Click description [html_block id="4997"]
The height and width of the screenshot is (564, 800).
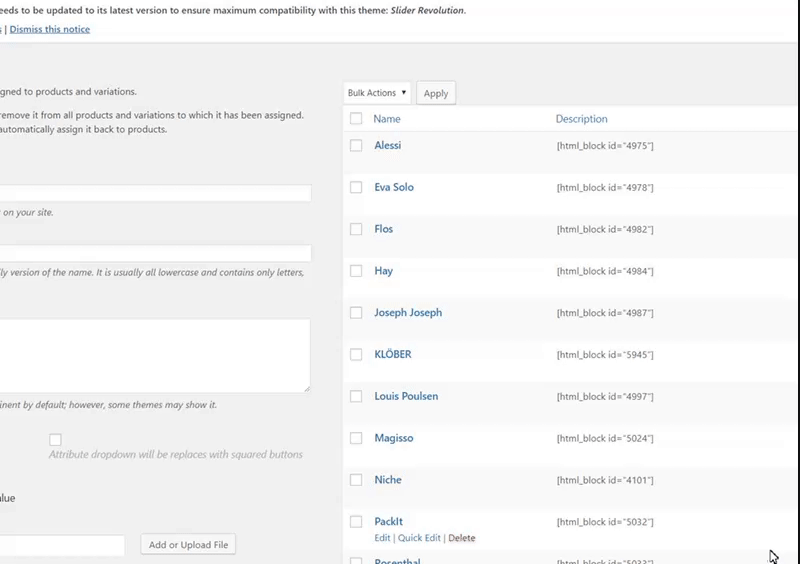point(605,397)
